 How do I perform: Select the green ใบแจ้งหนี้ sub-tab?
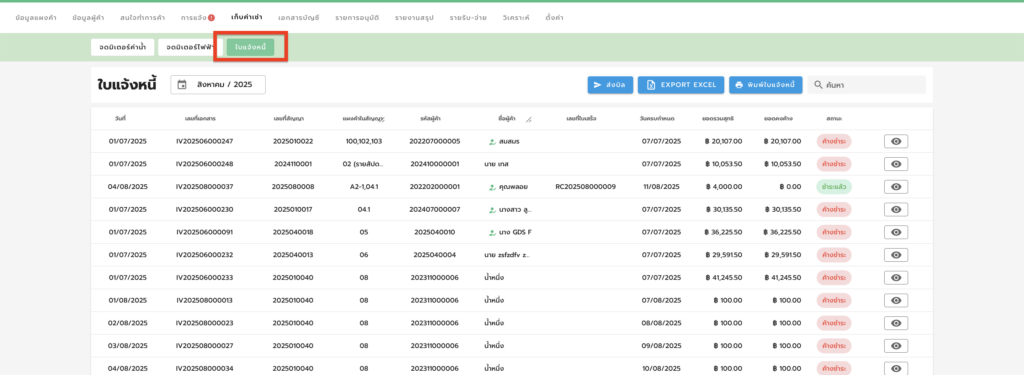click(250, 47)
